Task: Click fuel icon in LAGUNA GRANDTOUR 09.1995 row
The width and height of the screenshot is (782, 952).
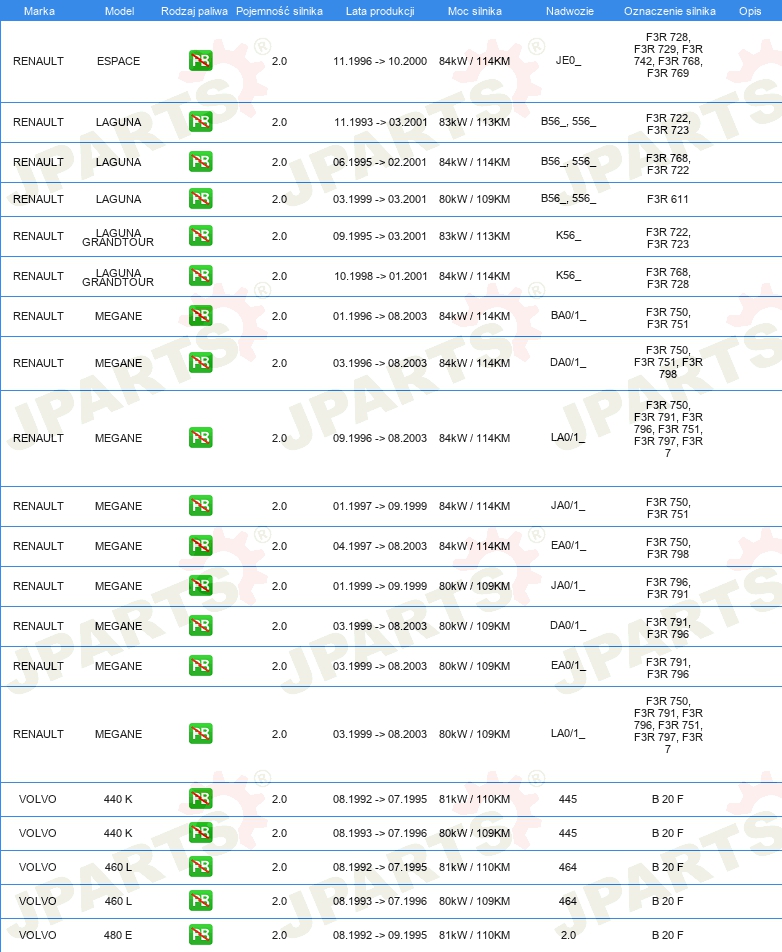Action: 200,236
